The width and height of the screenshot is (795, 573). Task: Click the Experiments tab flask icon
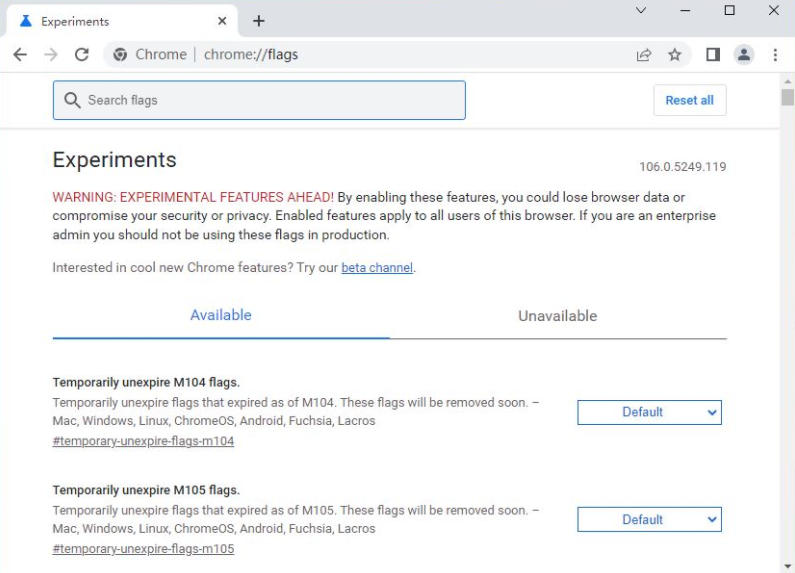coord(25,21)
